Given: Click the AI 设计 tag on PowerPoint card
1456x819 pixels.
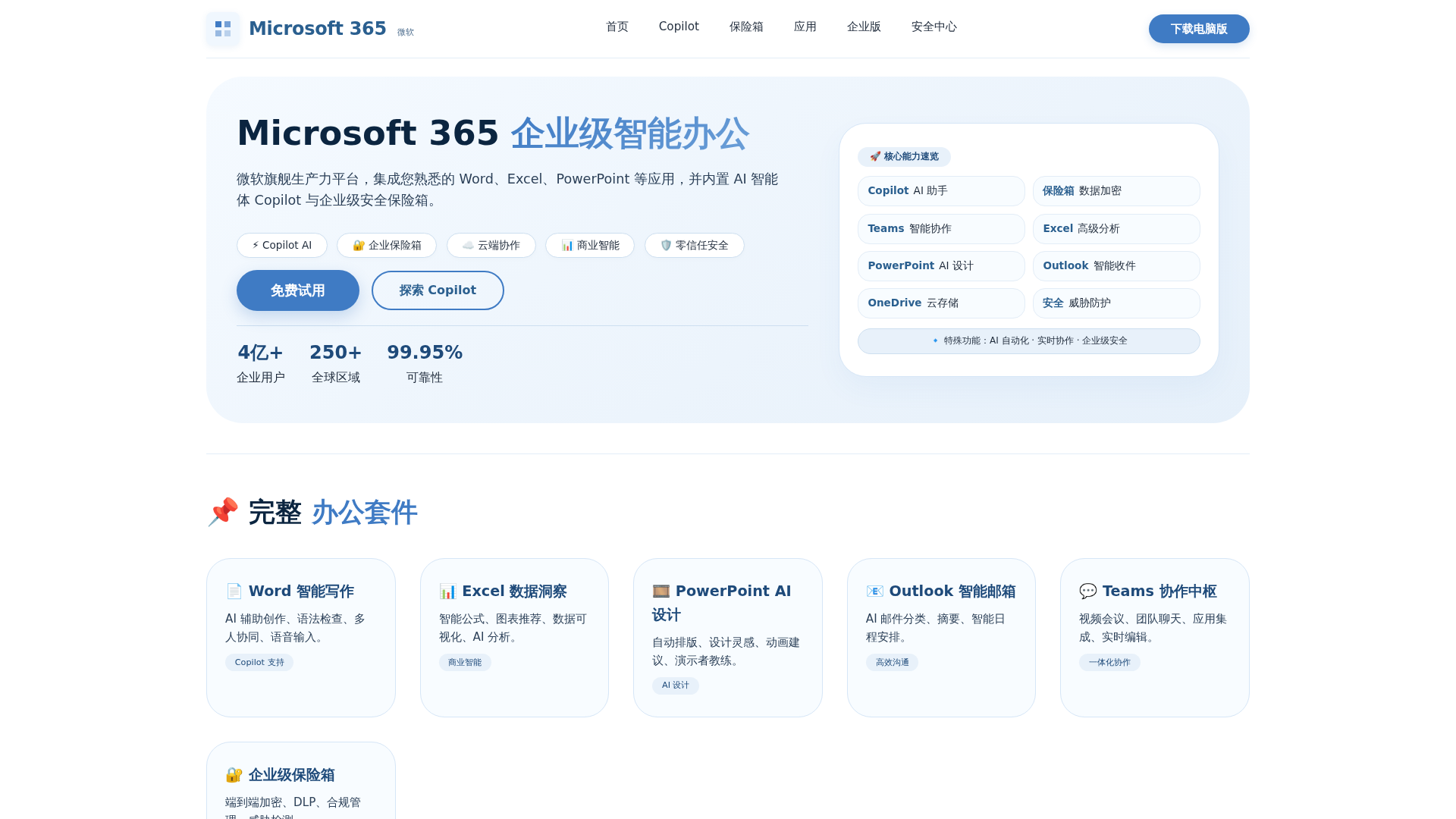Looking at the screenshot, I should point(676,686).
